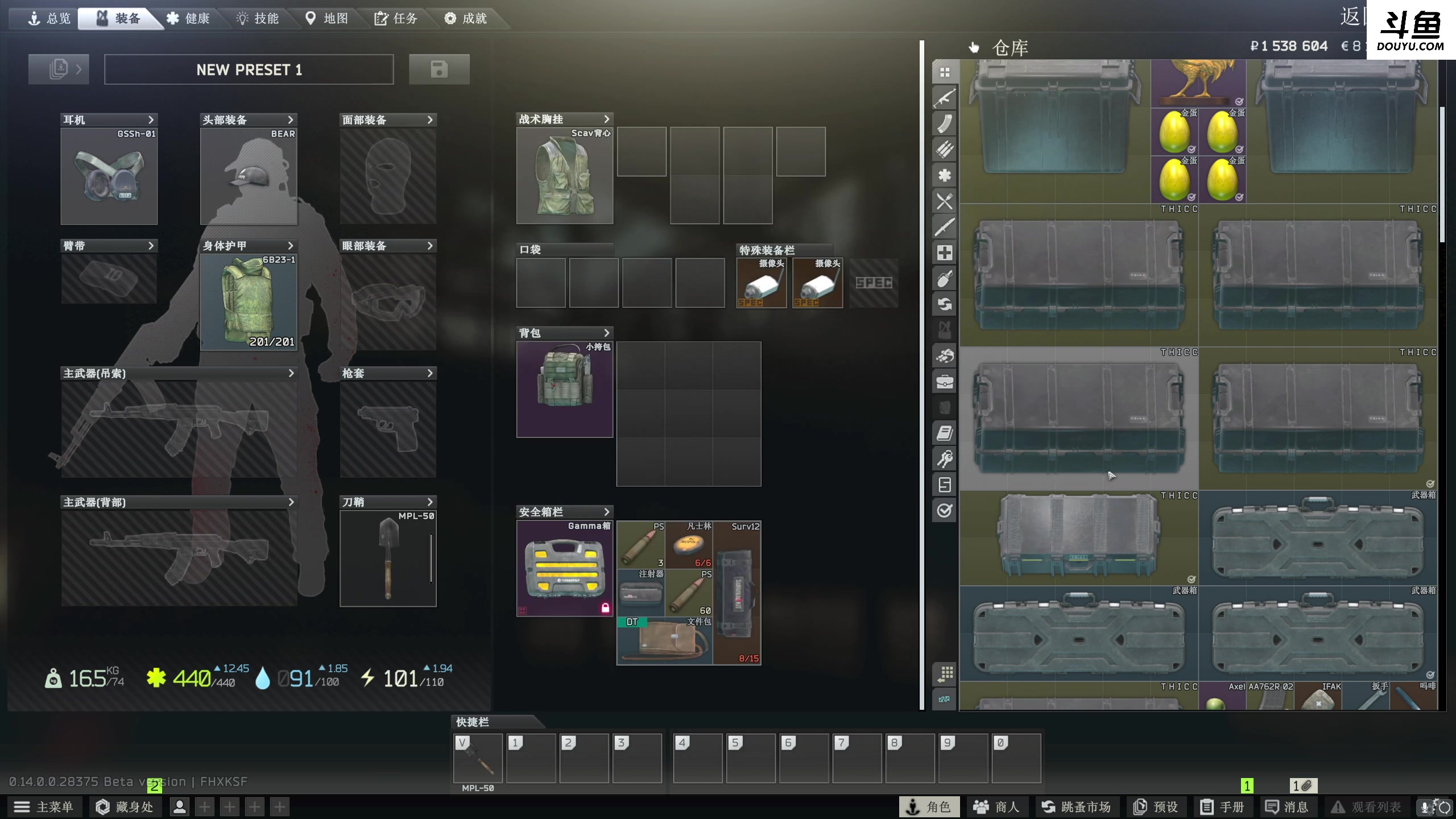The height and width of the screenshot is (819, 1456).
Task: Open the 预设 presets button
Action: click(1156, 806)
